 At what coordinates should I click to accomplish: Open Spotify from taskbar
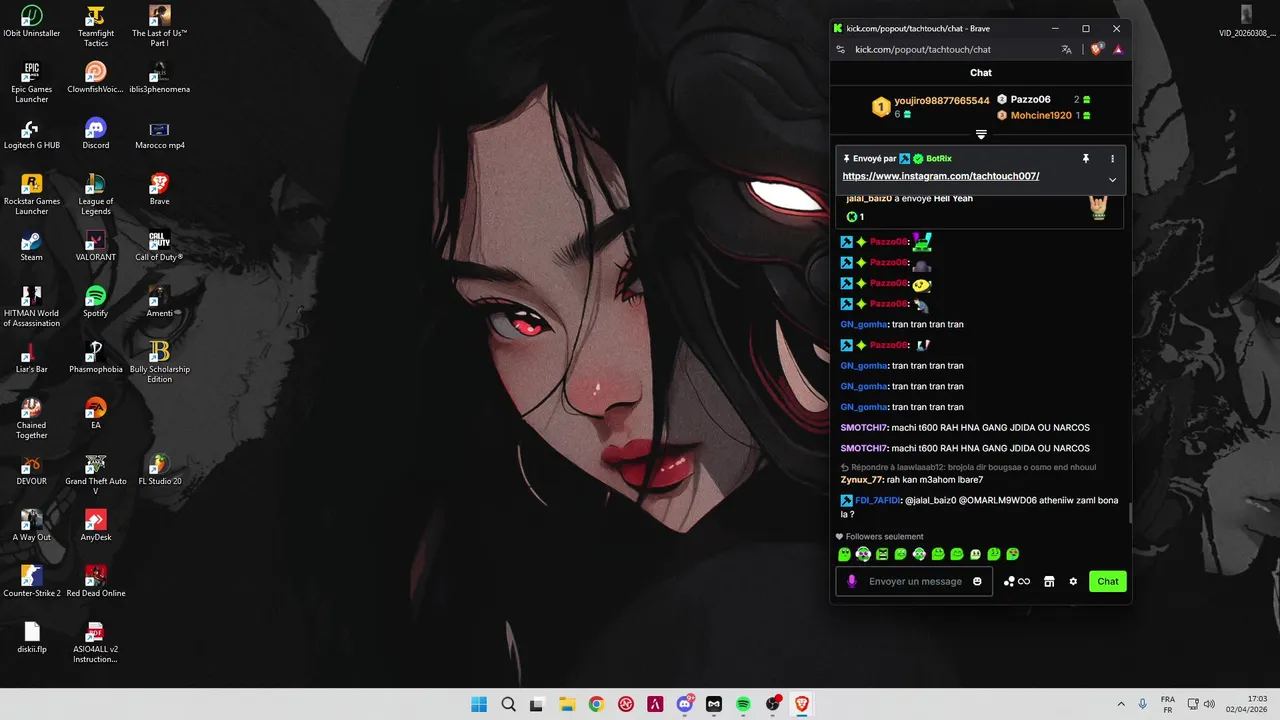(743, 704)
